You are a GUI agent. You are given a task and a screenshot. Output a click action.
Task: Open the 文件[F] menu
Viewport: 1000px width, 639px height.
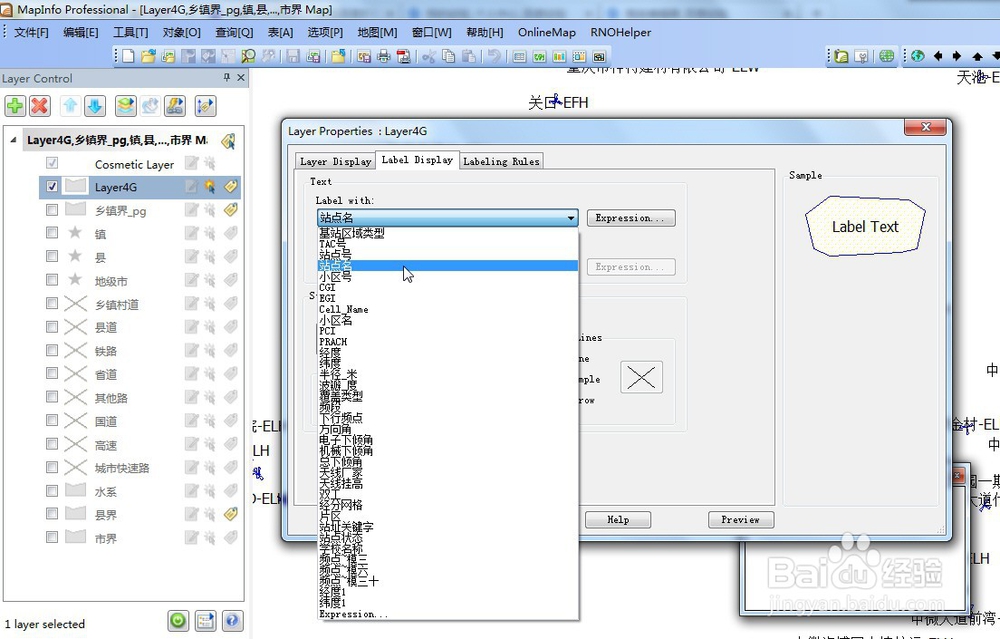(31, 33)
